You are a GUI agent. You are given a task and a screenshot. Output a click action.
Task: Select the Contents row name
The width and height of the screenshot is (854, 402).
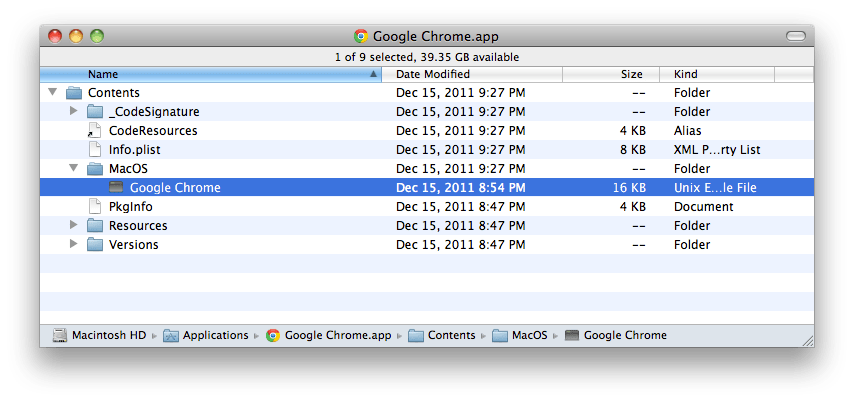tap(114, 93)
